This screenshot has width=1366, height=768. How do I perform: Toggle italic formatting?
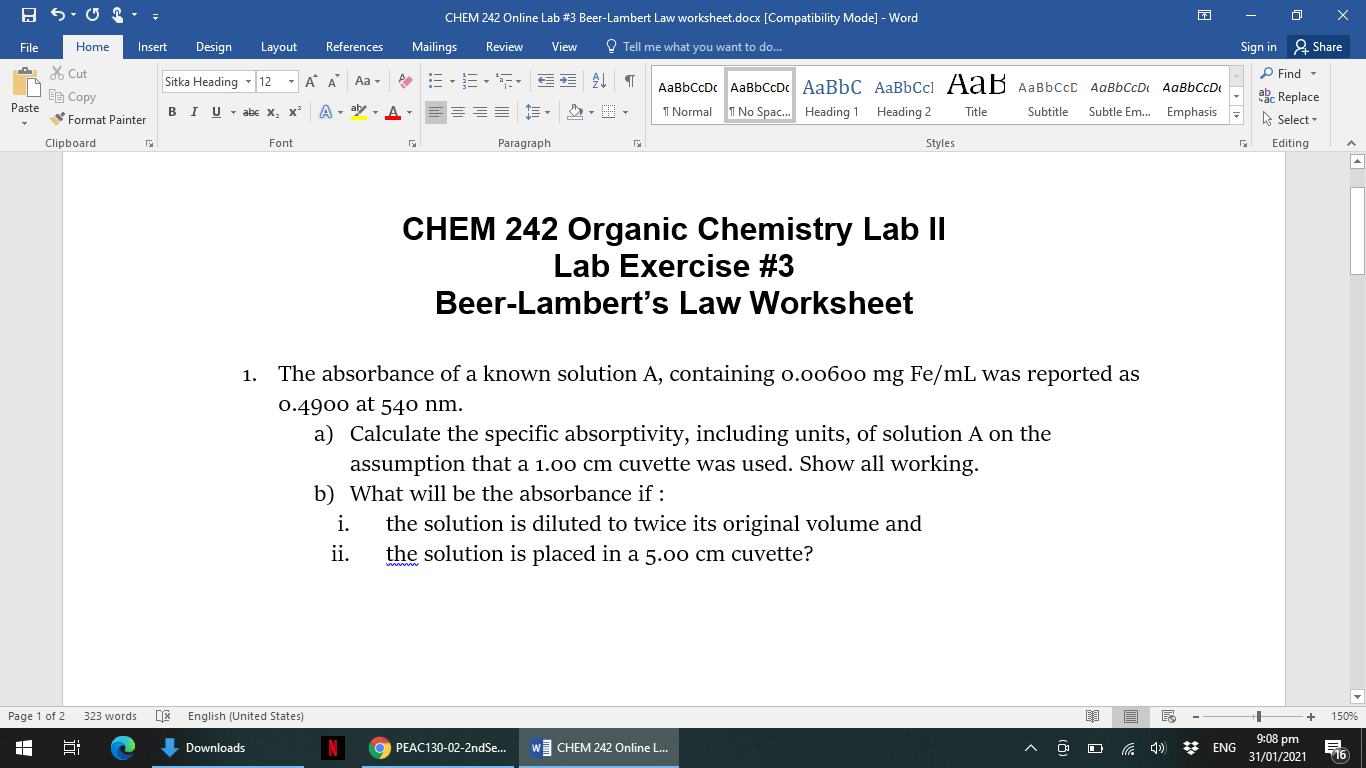[193, 113]
